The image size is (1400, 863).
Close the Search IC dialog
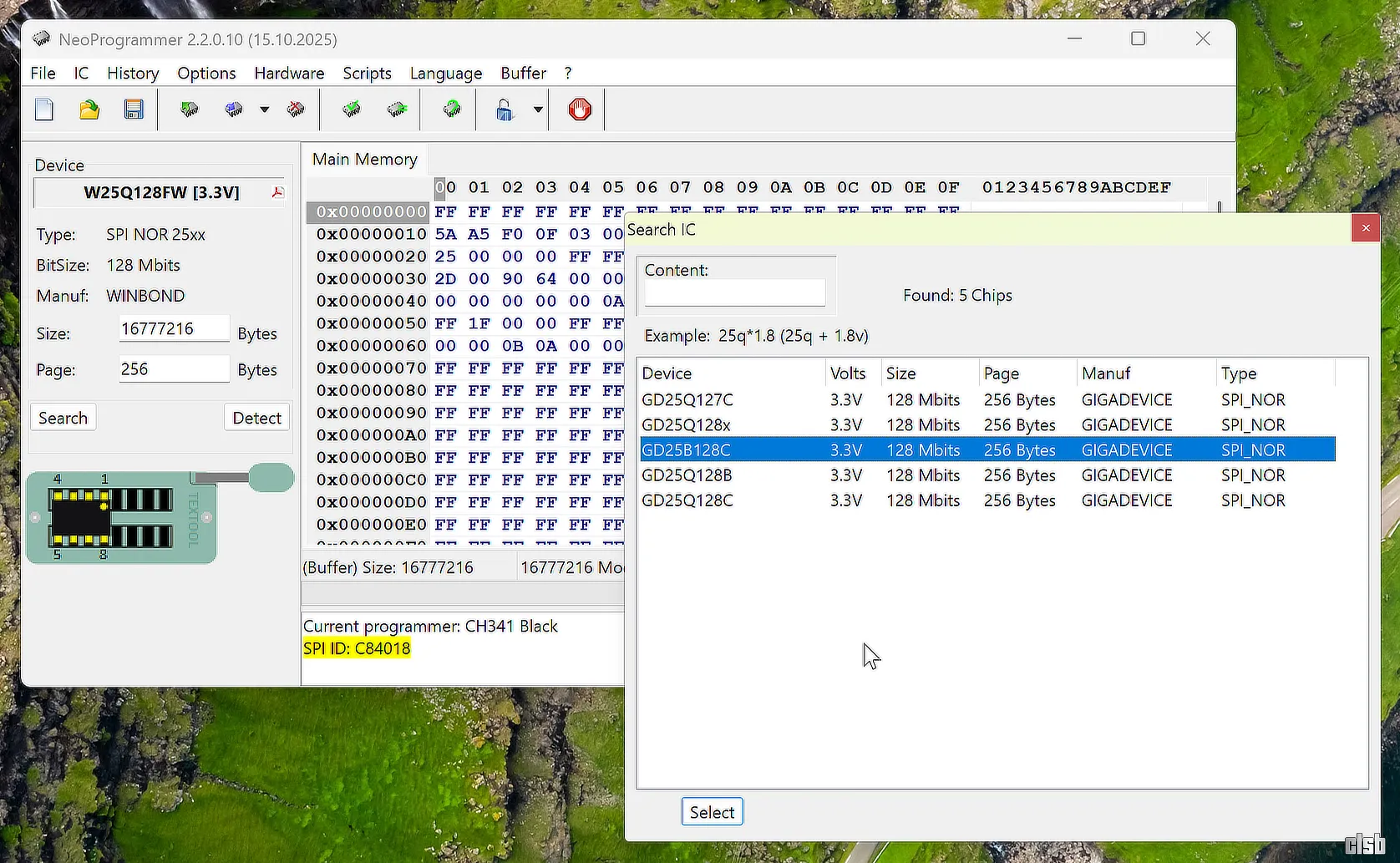(1365, 228)
